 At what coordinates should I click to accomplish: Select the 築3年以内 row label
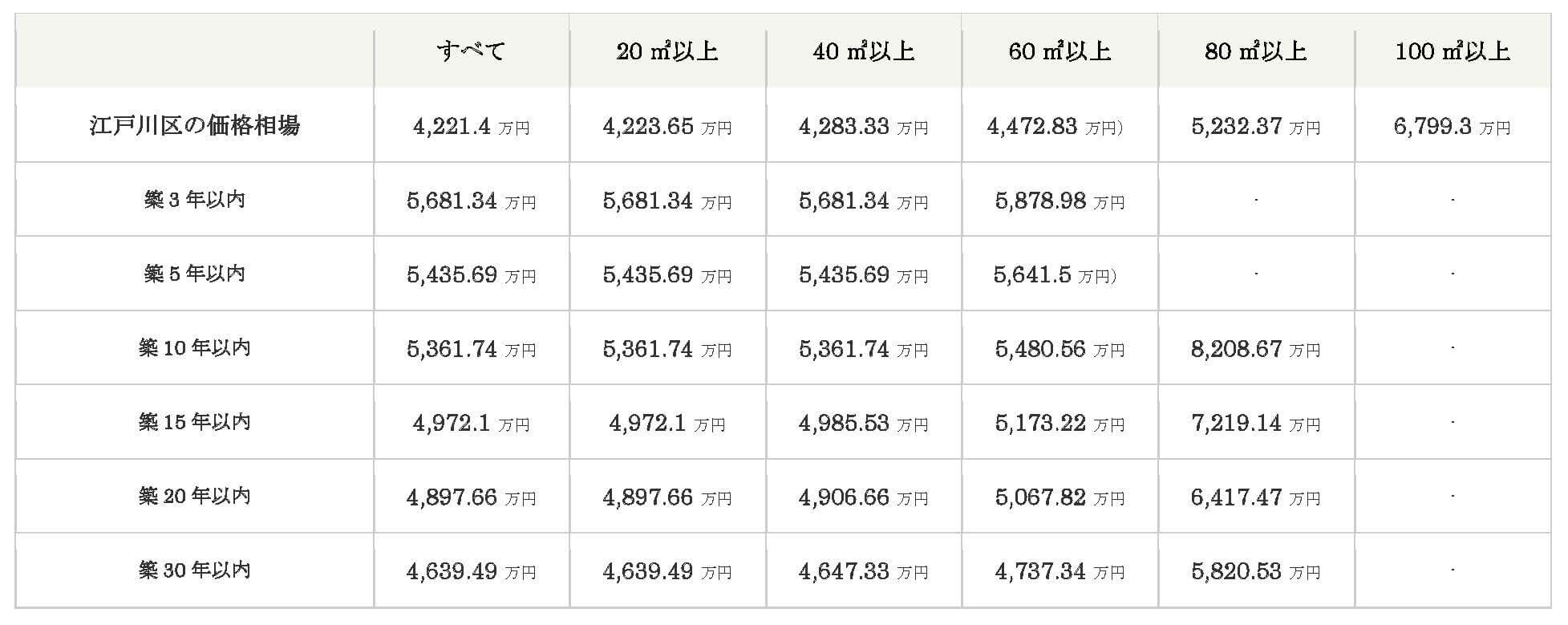195,199
